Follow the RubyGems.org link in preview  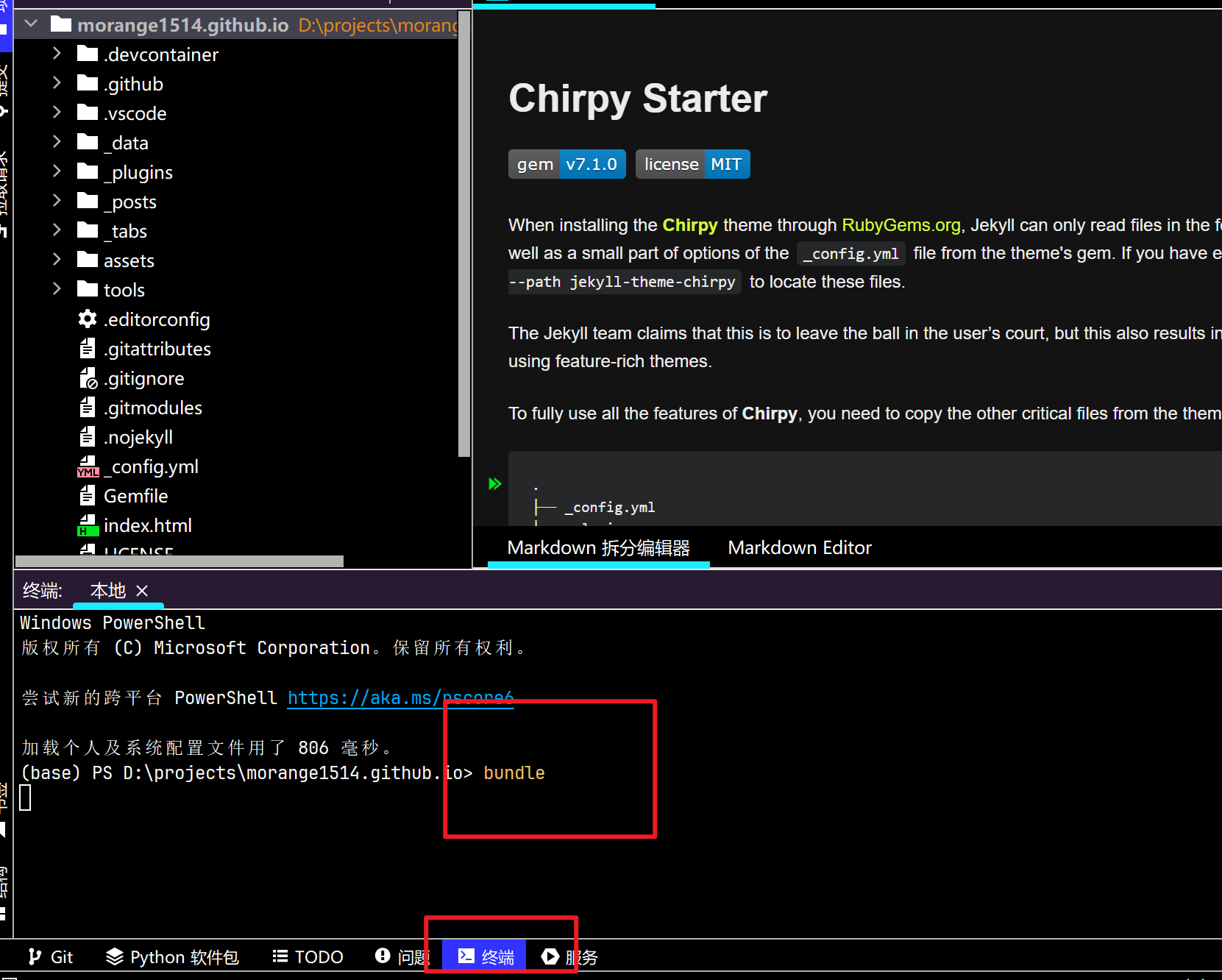tap(901, 225)
